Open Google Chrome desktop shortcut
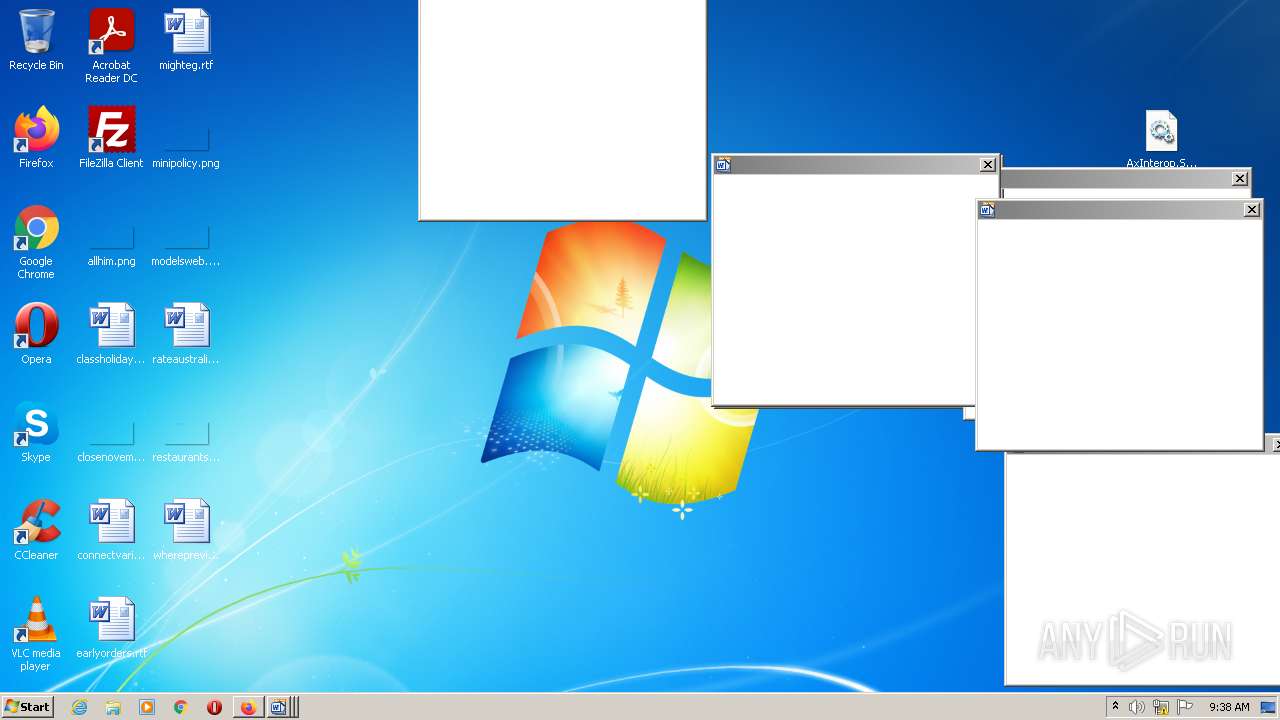Screen dimensions: 1280x720 pos(36,242)
